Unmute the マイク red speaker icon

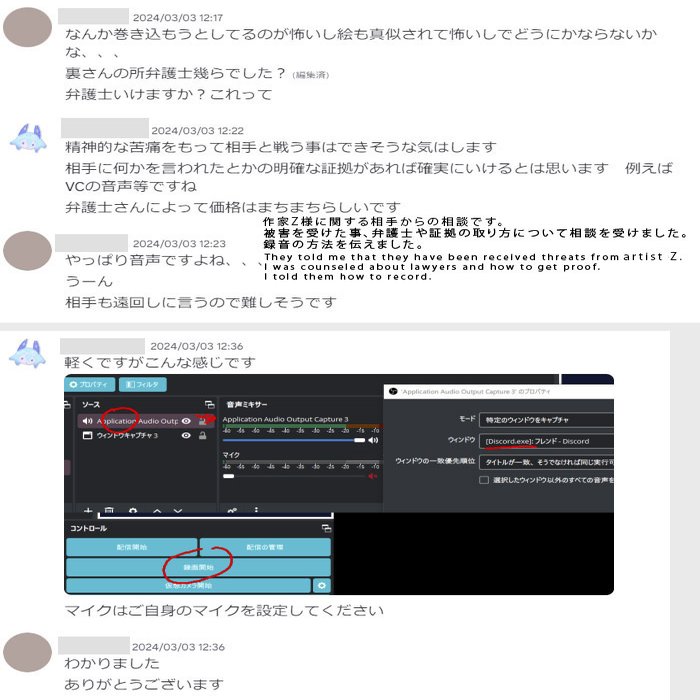click(372, 476)
